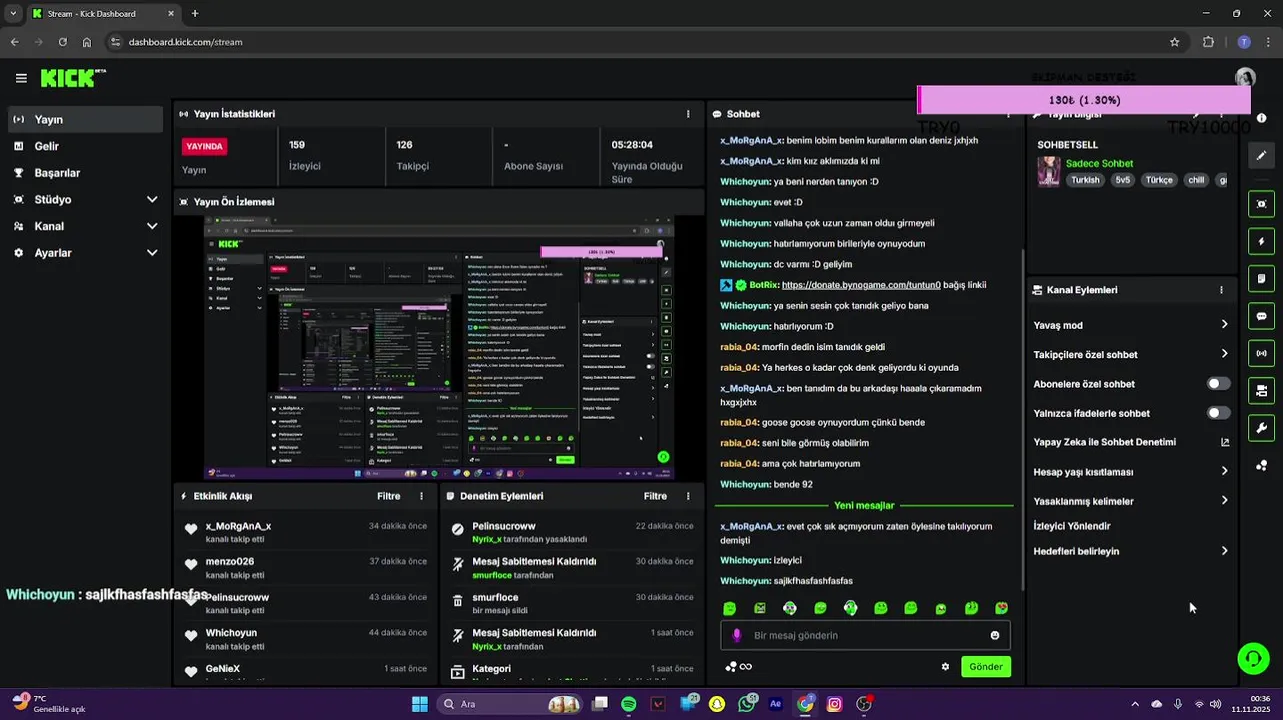Click Filtre in Denetim Eylemleri panel
This screenshot has width=1283, height=720.
point(655,496)
